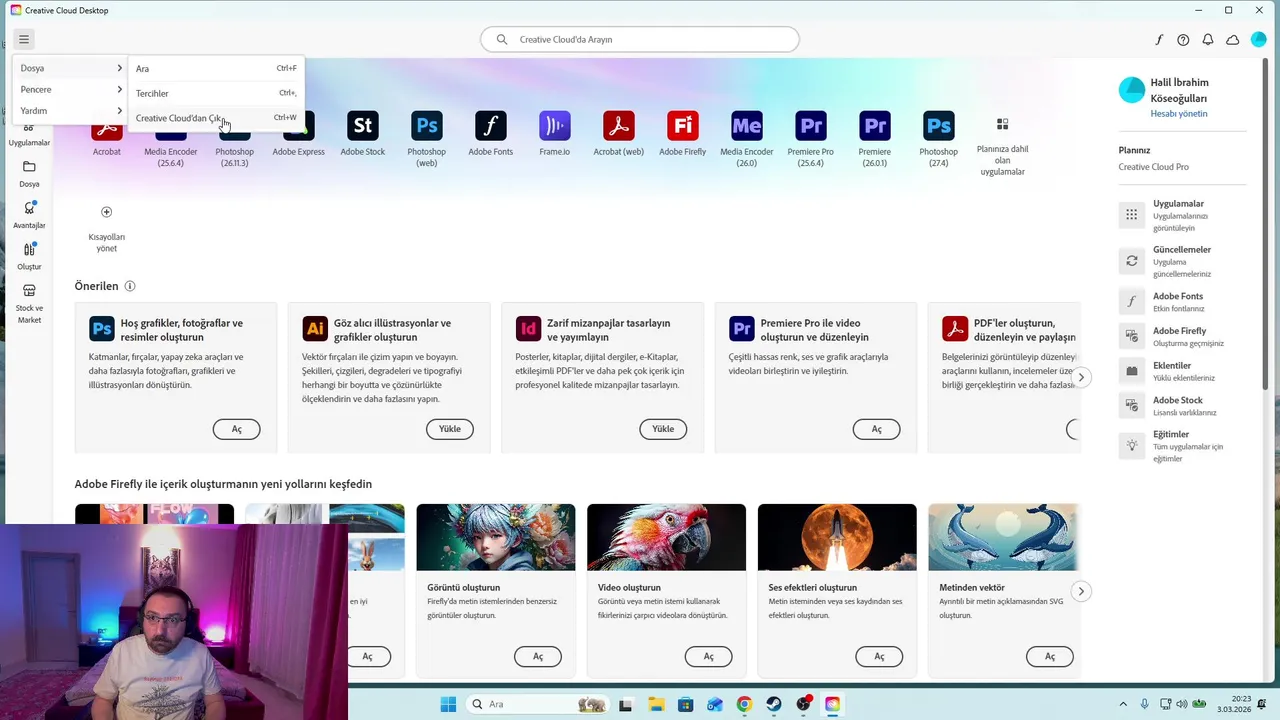Viewport: 1280px width, 720px height.
Task: Select Ara from the Dosya submenu
Action: [216, 68]
